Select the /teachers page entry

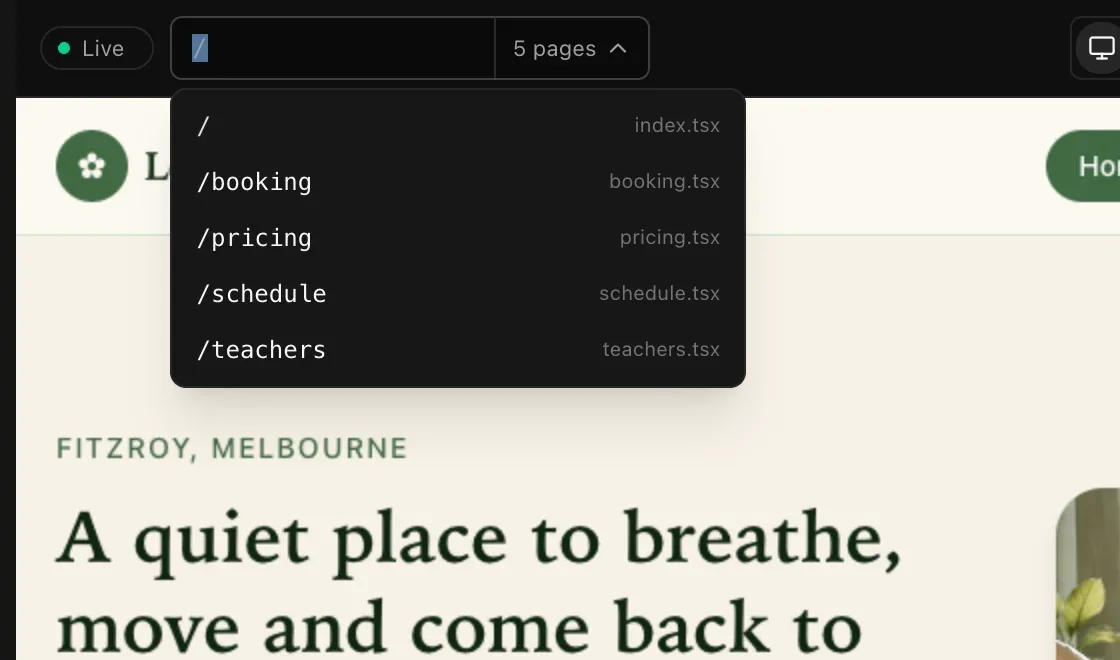click(458, 350)
